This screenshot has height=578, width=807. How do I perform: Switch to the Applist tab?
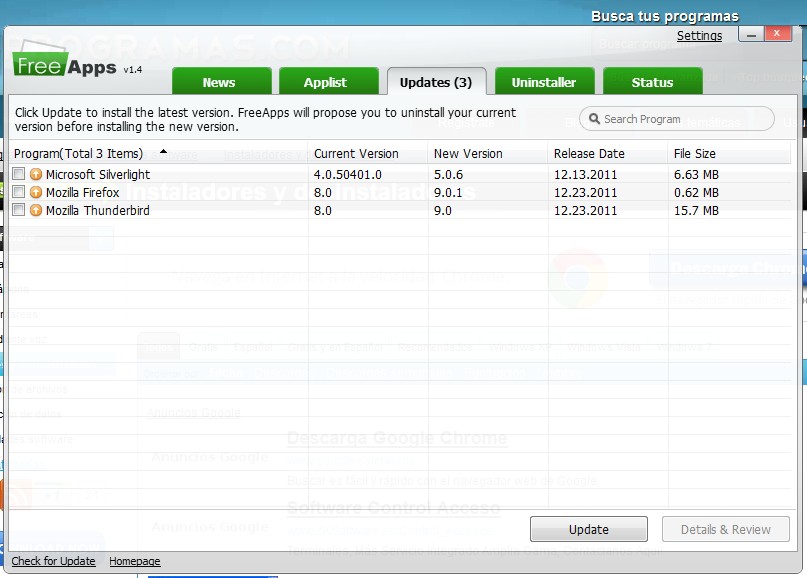pos(328,81)
